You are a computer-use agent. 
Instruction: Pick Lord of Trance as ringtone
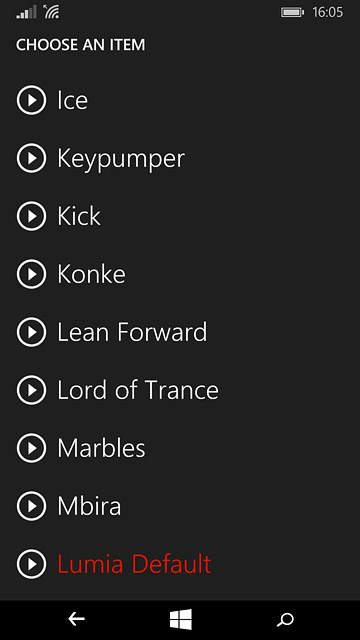[138, 390]
